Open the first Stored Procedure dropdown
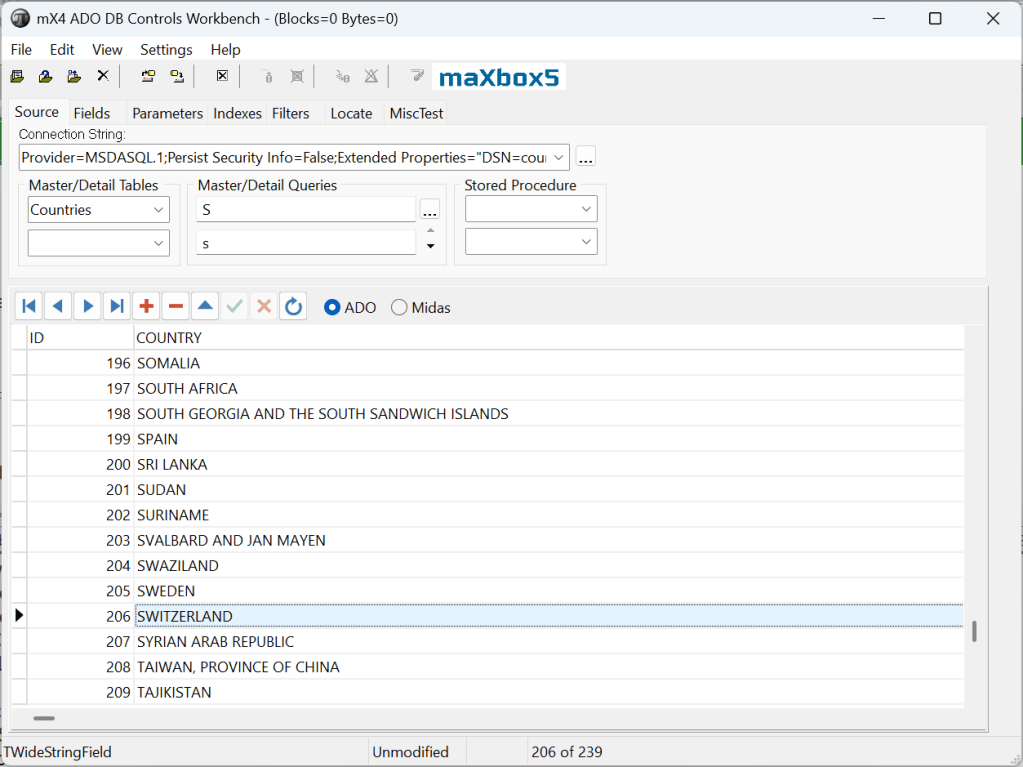This screenshot has height=767, width=1023. coord(586,210)
